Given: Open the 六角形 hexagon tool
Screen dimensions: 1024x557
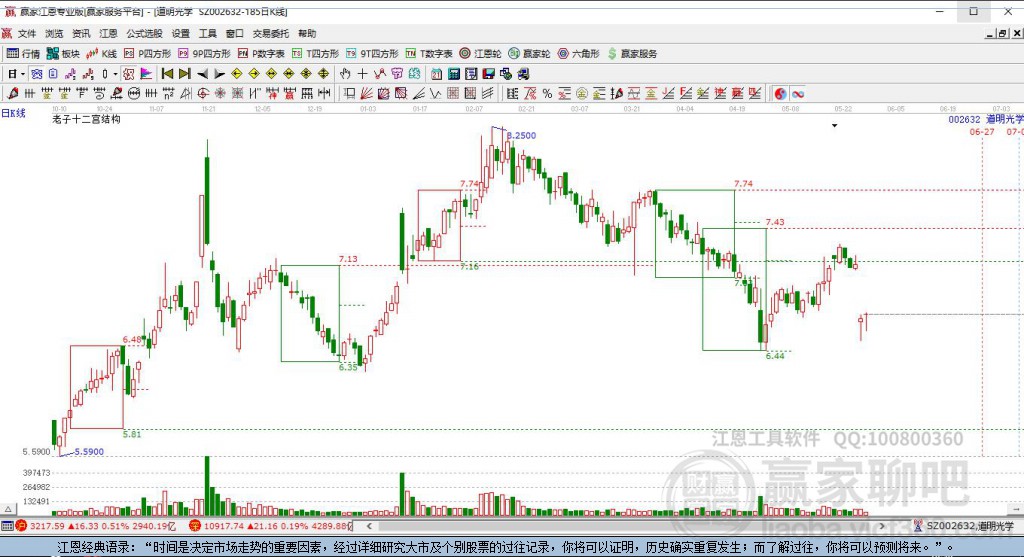Looking at the screenshot, I should (x=579, y=54).
